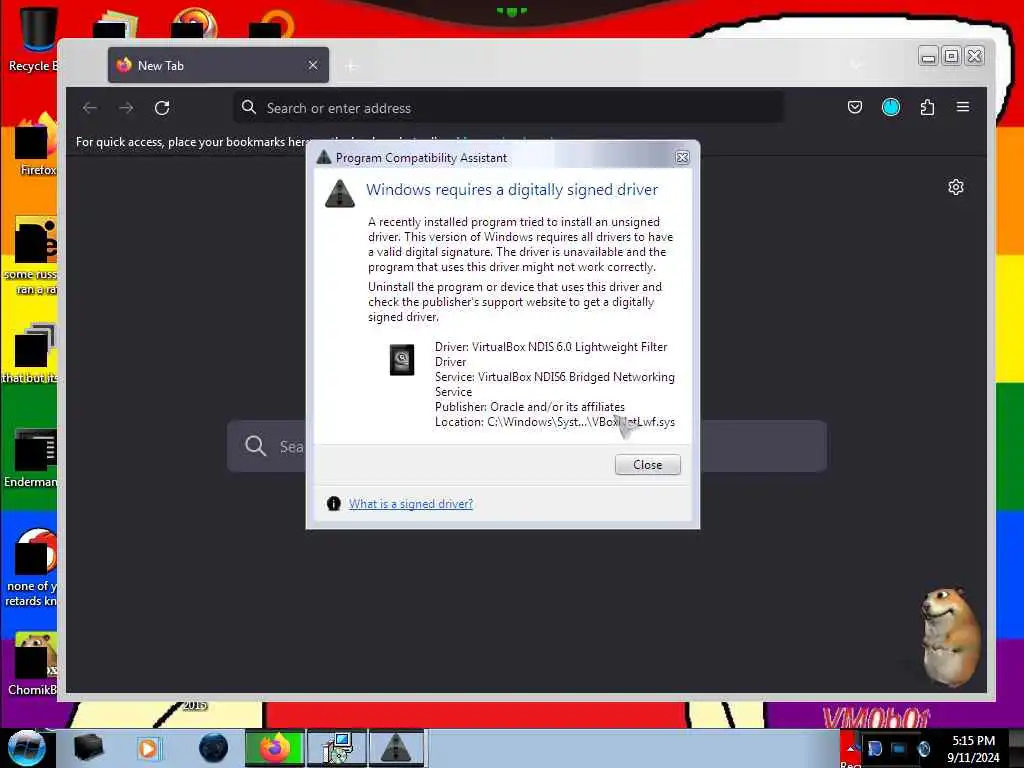Open the Firefox hamburger application menu

[963, 107]
